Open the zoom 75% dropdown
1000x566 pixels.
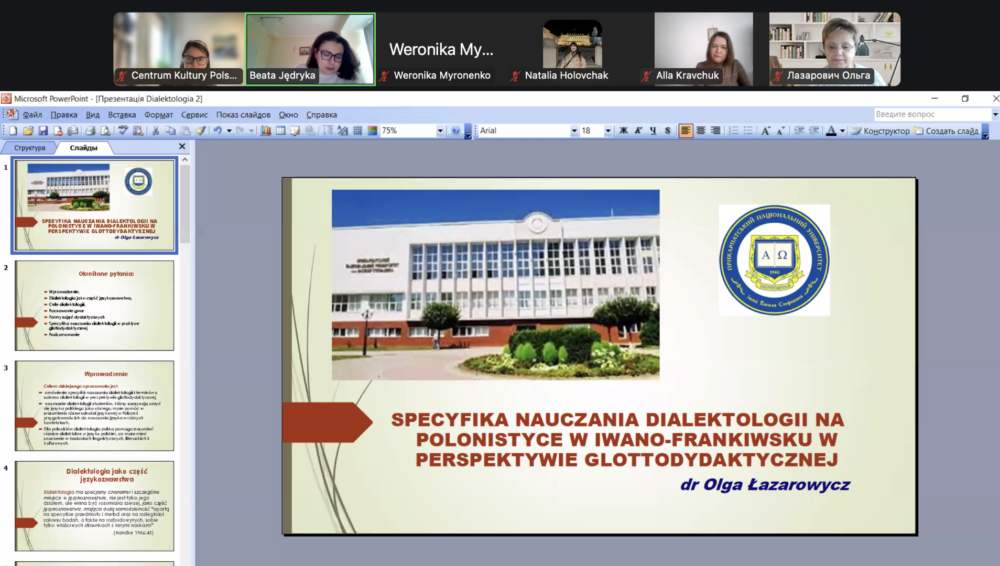click(442, 131)
